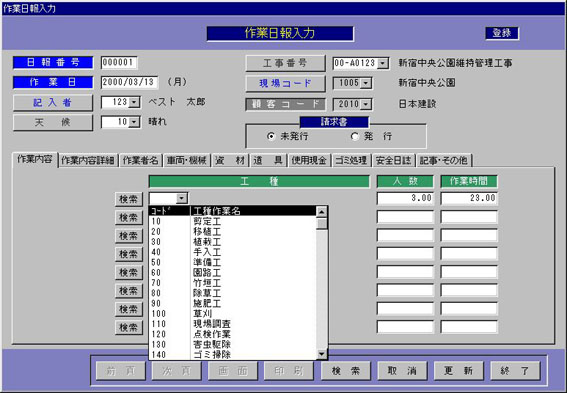This screenshot has width=567, height=393.
Task: Click the list scrollbar down arrow
Action: click(321, 354)
